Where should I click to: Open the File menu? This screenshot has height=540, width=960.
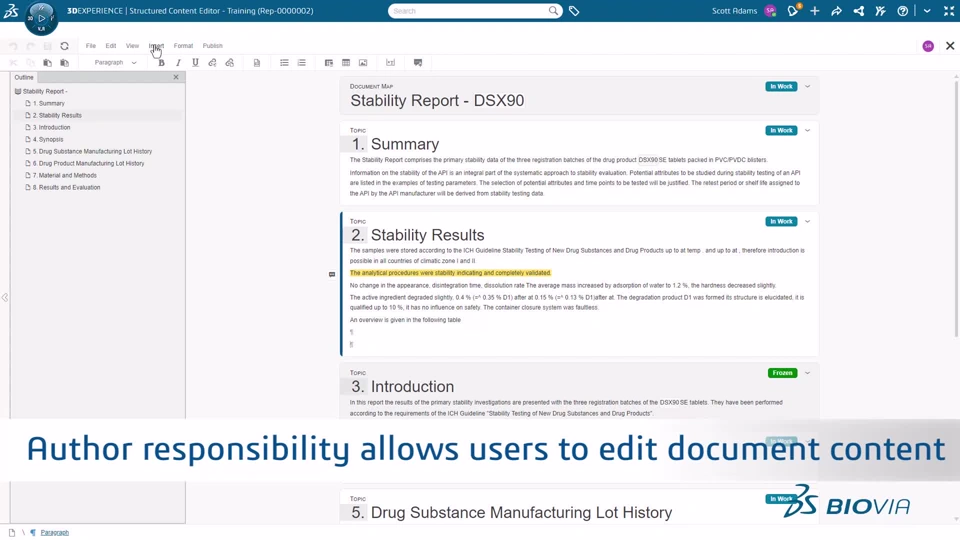coord(91,46)
